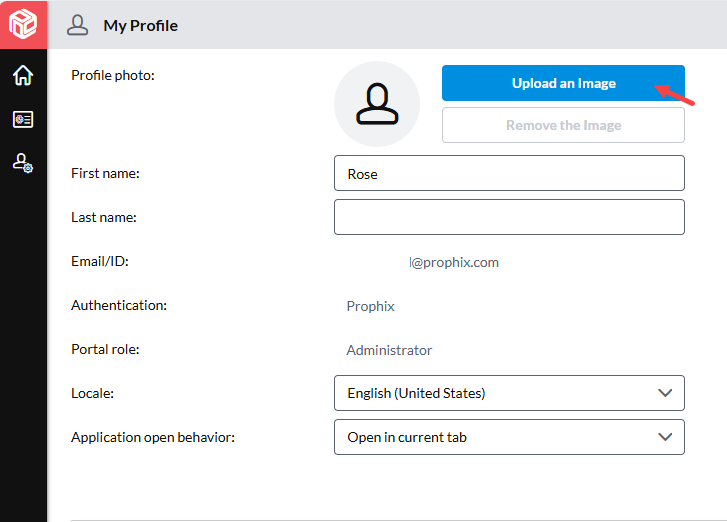Click the Profile photo label

(113, 75)
